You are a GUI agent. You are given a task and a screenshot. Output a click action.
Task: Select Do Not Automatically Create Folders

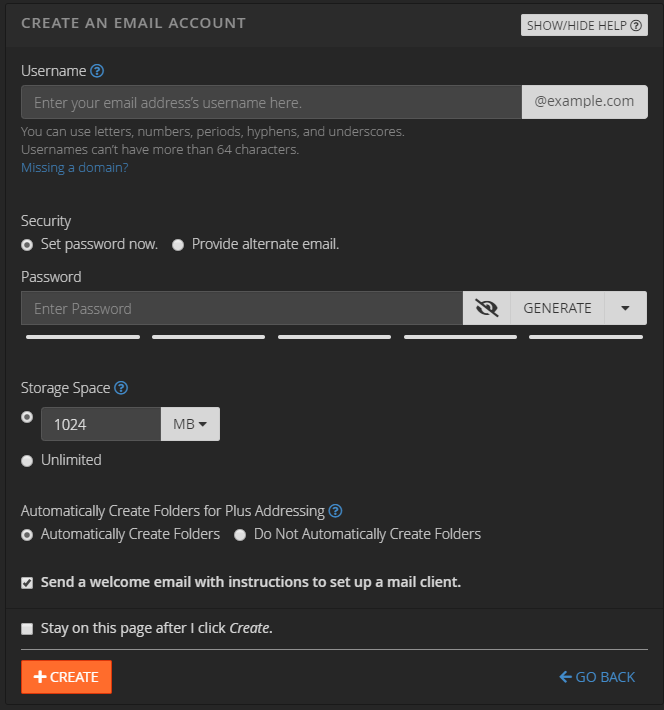[x=240, y=535]
